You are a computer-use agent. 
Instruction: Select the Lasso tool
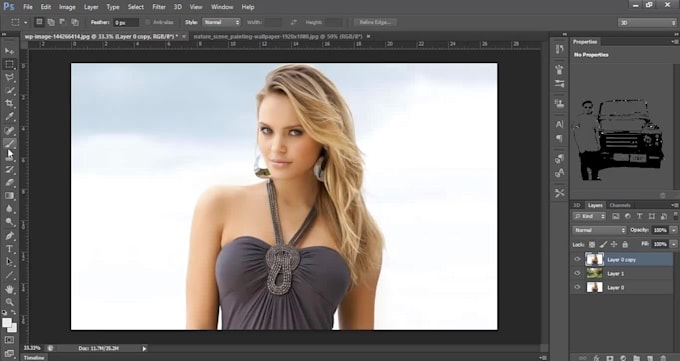pyautogui.click(x=10, y=78)
